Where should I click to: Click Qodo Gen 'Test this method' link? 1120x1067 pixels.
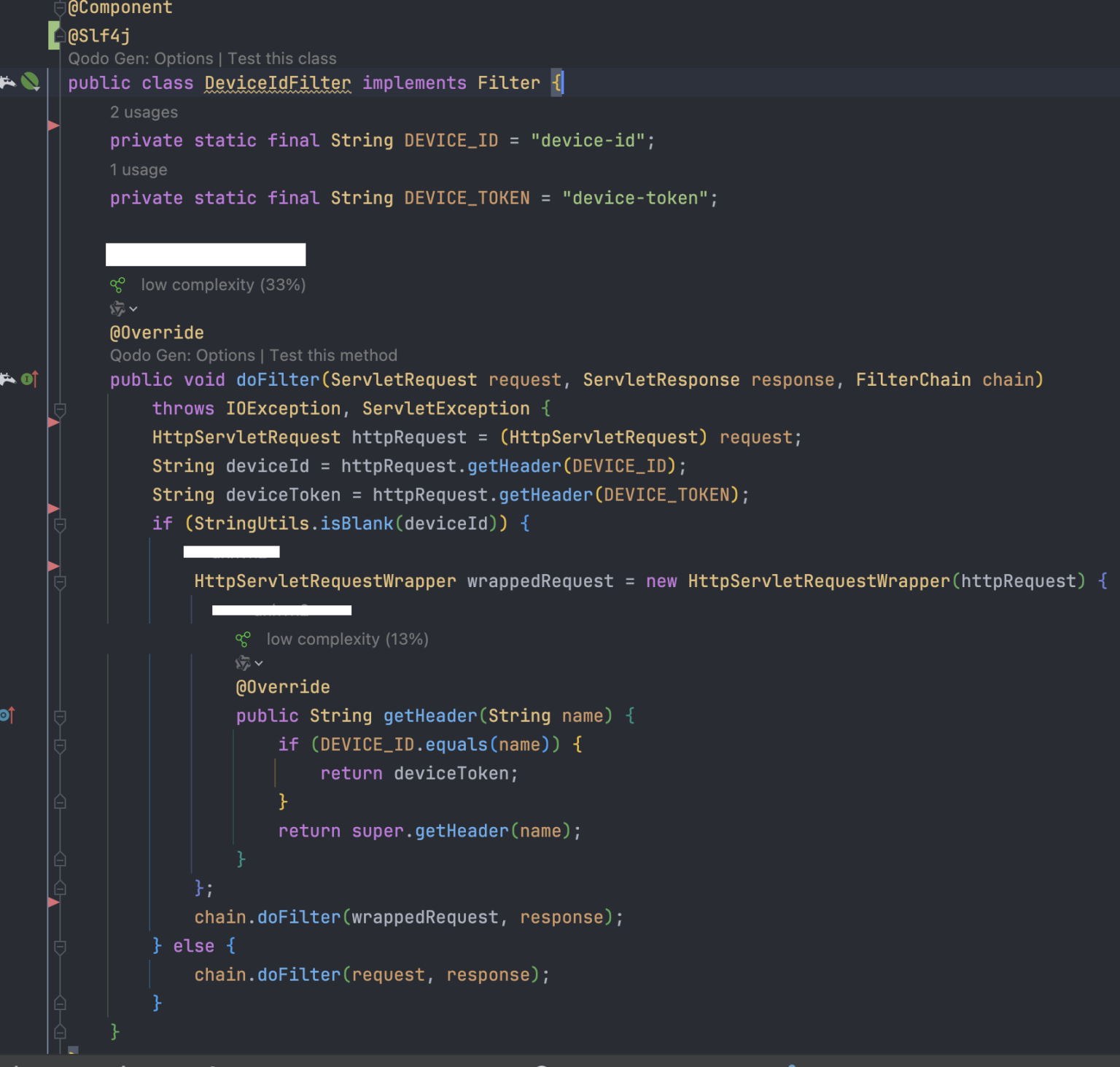point(333,355)
